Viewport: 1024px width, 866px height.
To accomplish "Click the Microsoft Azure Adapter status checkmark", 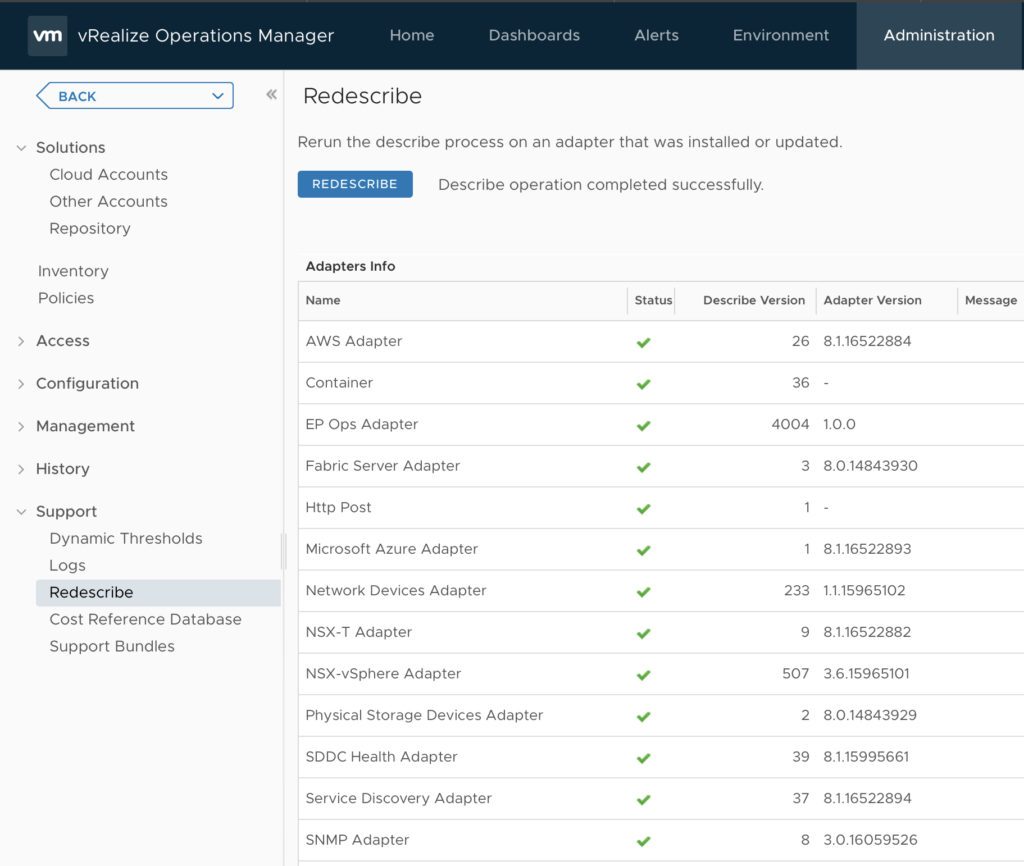I will click(643, 551).
